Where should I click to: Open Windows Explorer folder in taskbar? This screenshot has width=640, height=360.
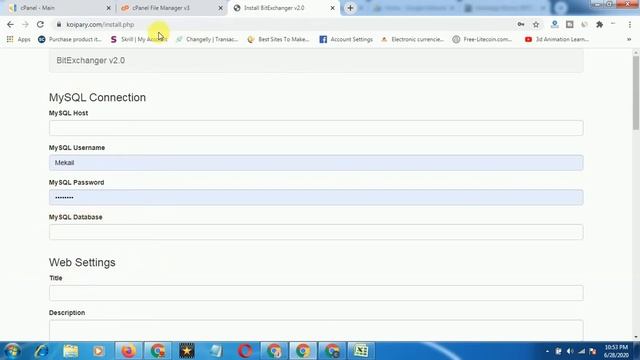[x=70, y=351]
